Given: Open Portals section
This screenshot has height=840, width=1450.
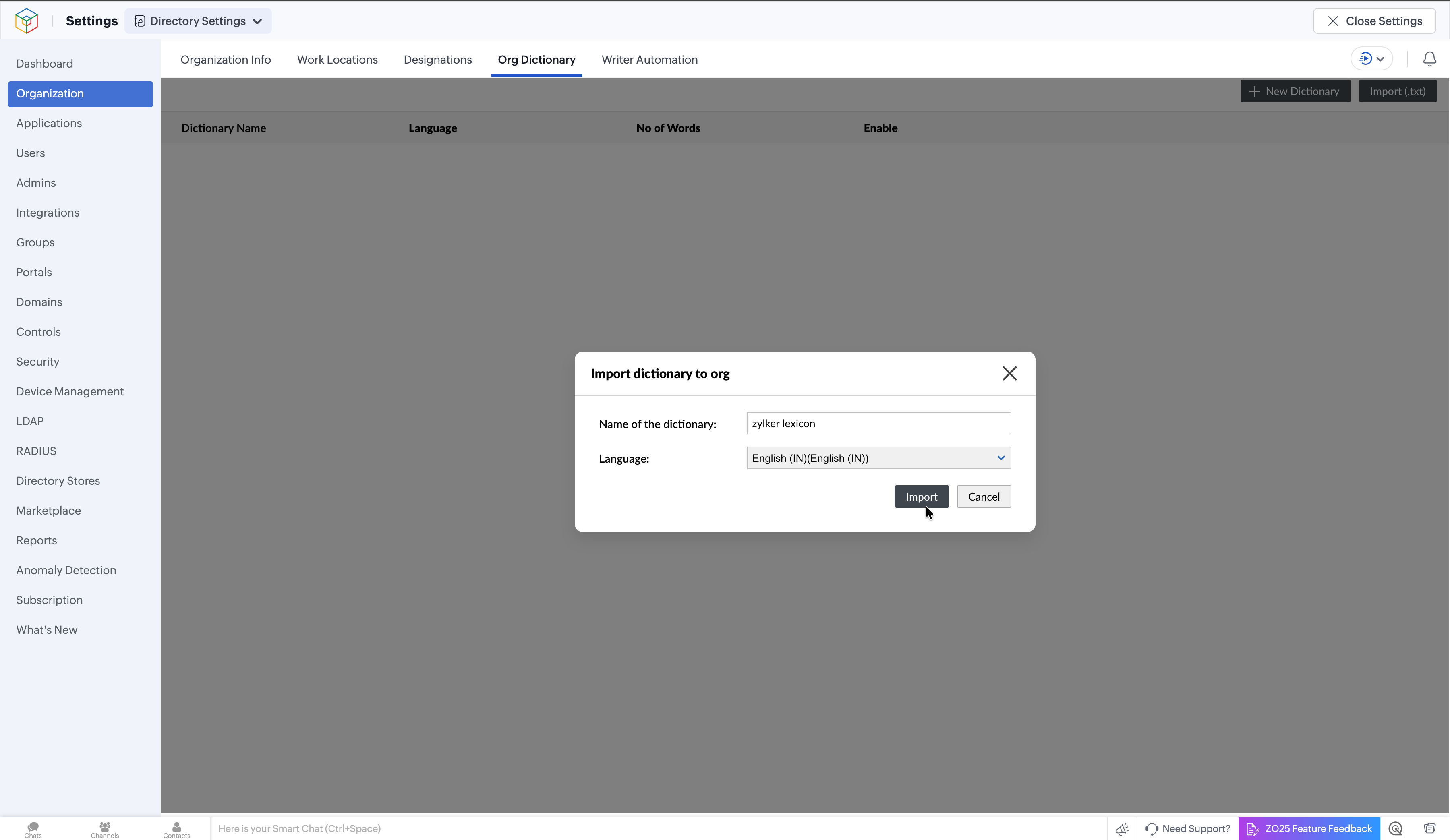Looking at the screenshot, I should 34,272.
